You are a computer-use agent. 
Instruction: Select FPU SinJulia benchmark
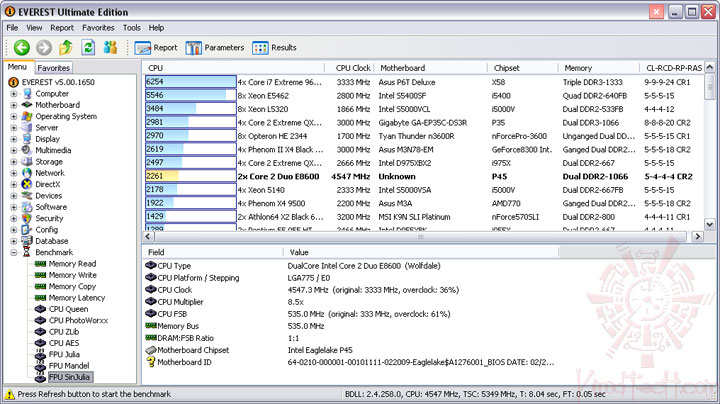click(69, 377)
